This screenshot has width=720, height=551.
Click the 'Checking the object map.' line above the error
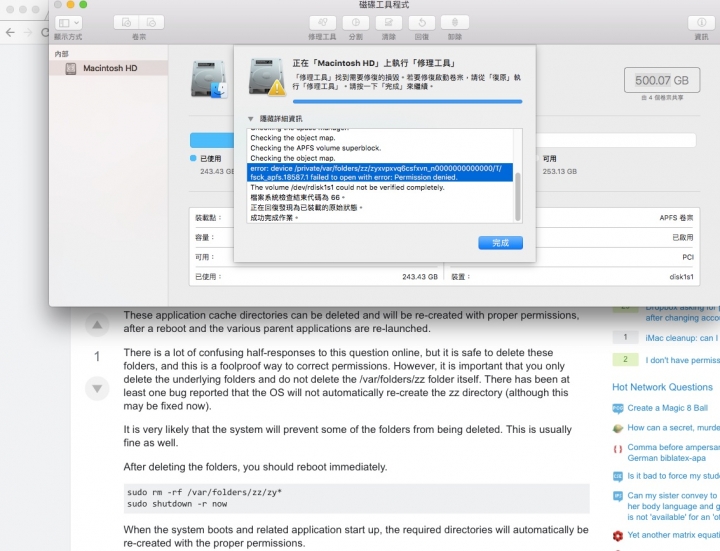tap(292, 158)
